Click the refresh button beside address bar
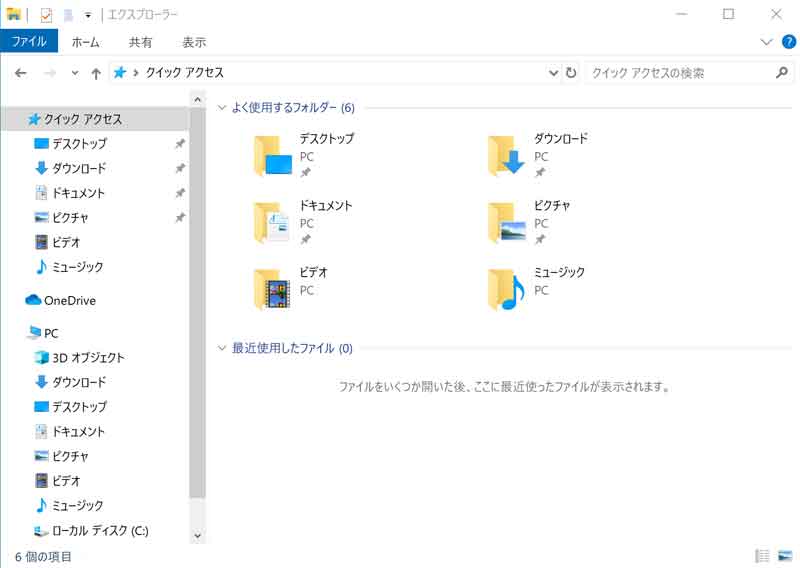The image size is (800, 568). (571, 73)
